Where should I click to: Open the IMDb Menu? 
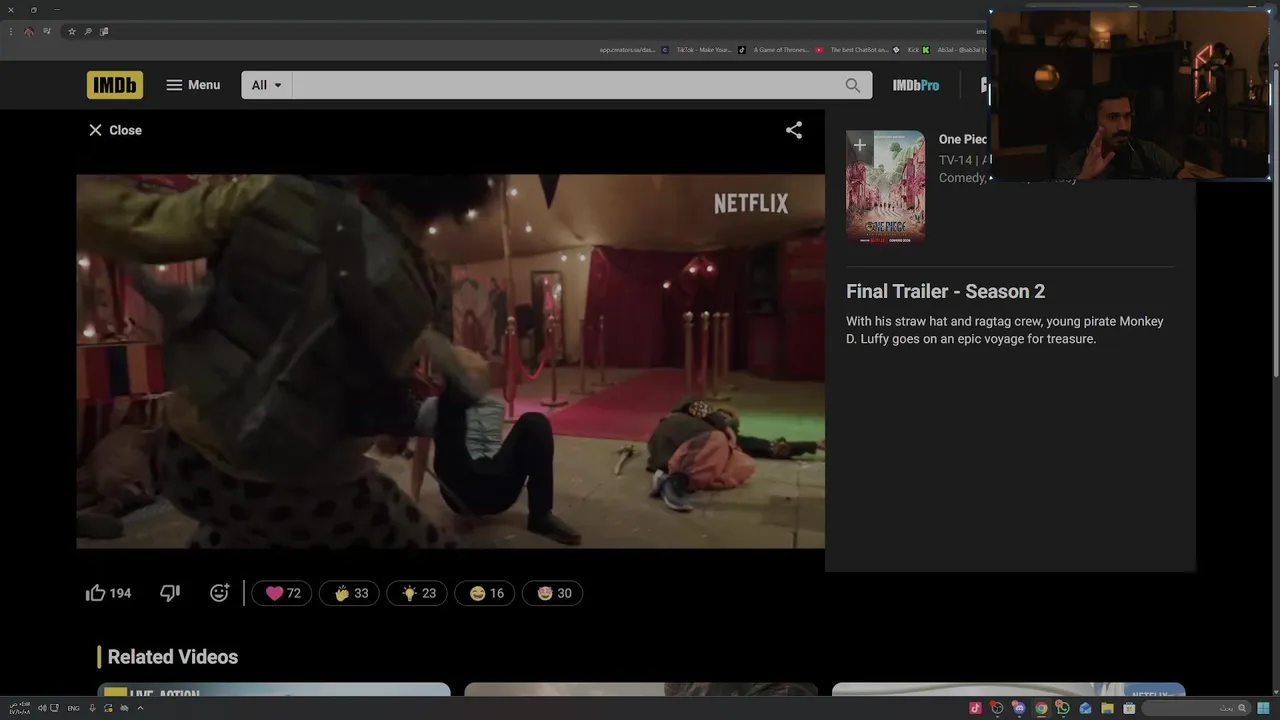tap(193, 85)
